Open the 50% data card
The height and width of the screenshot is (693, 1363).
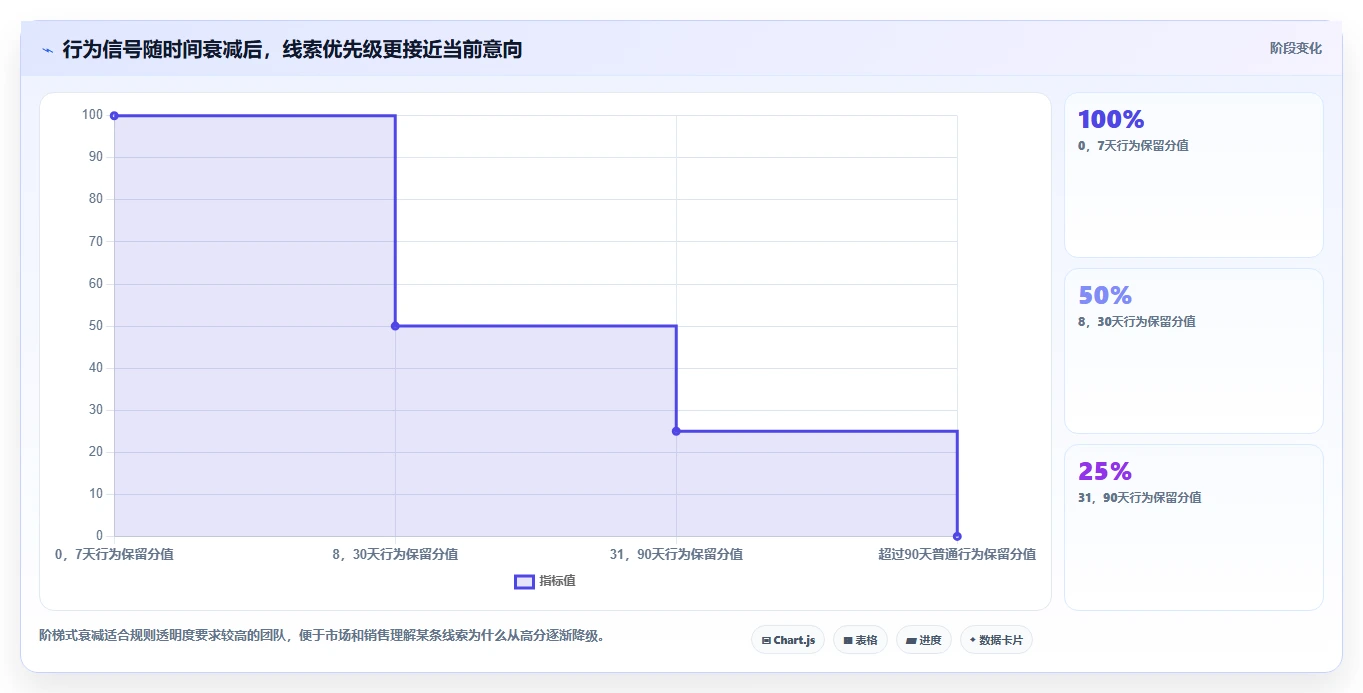pyautogui.click(x=1193, y=351)
